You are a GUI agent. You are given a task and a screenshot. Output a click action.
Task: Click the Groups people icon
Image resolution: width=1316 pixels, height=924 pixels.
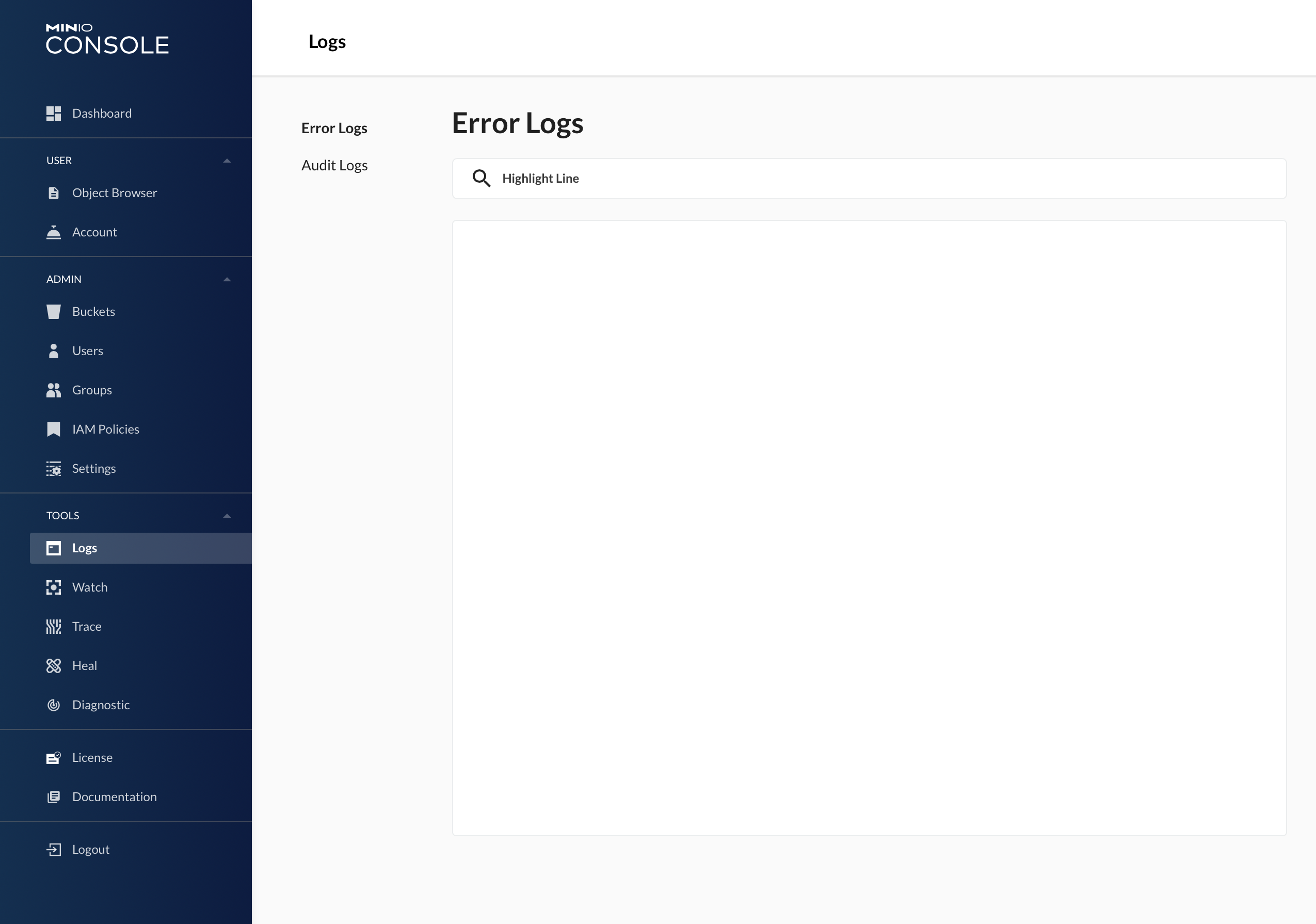[53, 390]
